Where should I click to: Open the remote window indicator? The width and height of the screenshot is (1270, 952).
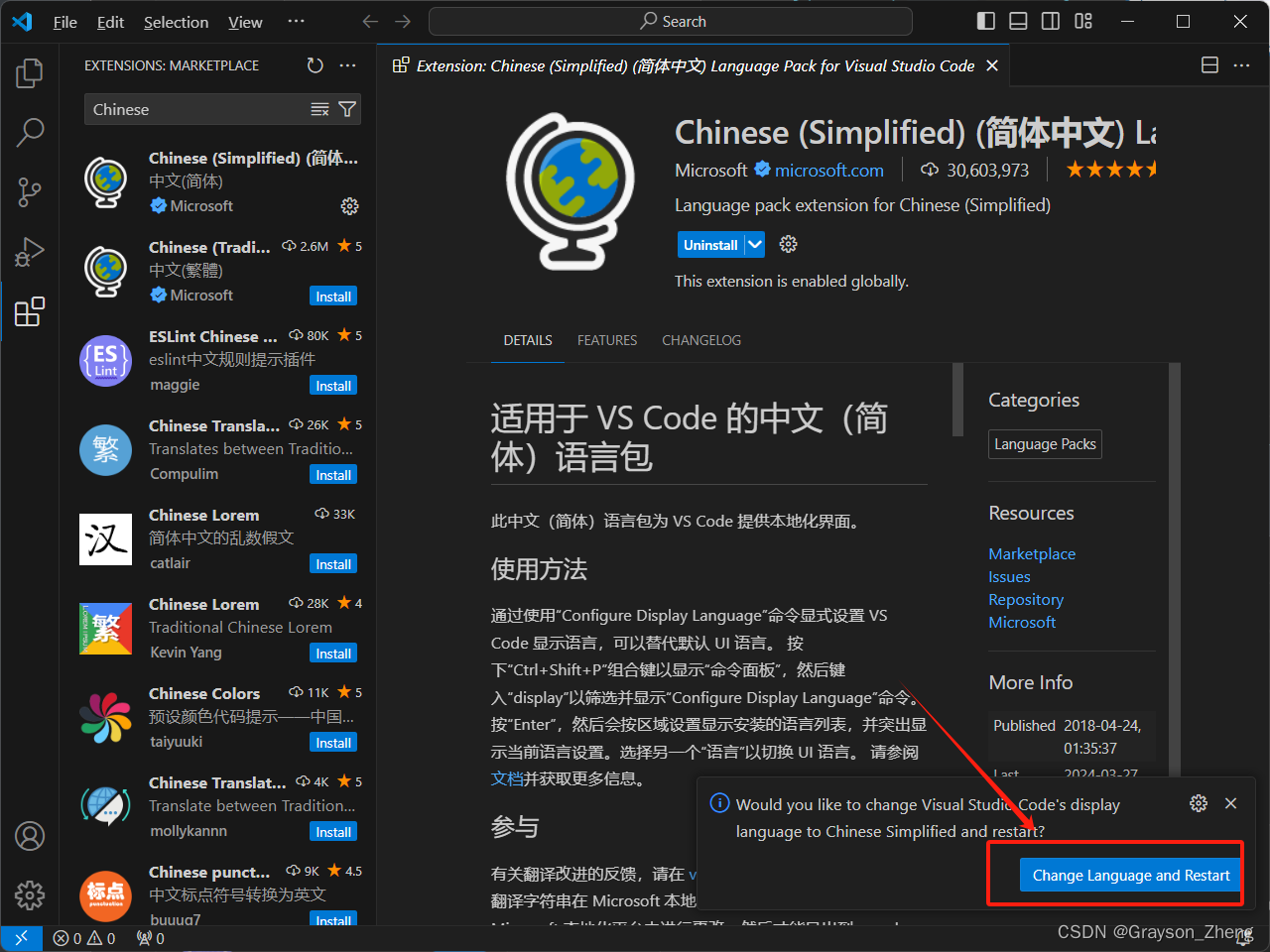point(21,938)
